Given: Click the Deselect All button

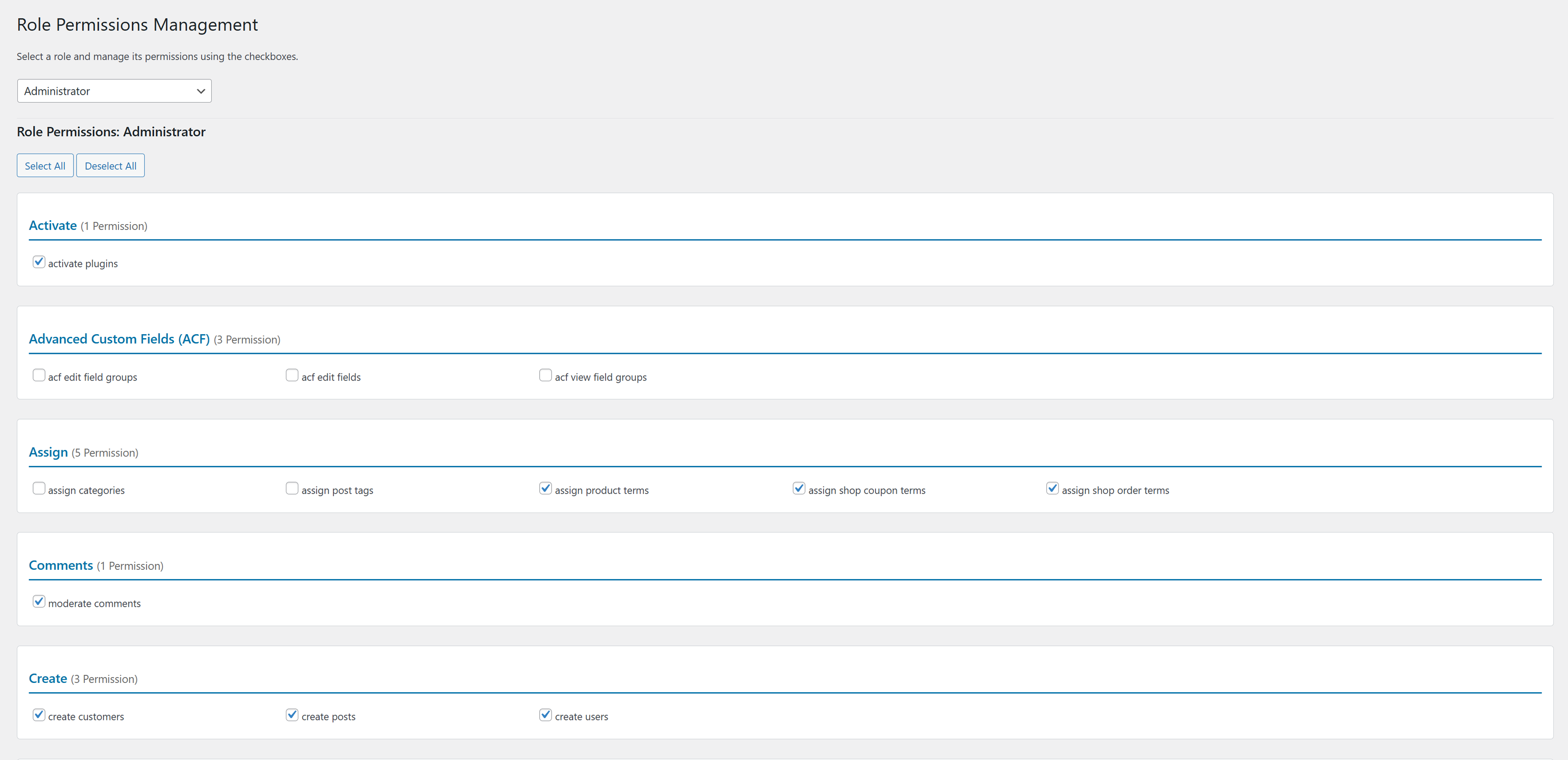Looking at the screenshot, I should (110, 165).
